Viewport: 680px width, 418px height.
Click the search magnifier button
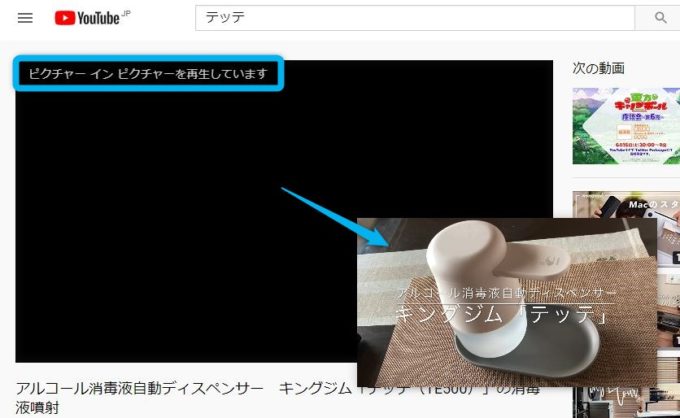[660, 18]
